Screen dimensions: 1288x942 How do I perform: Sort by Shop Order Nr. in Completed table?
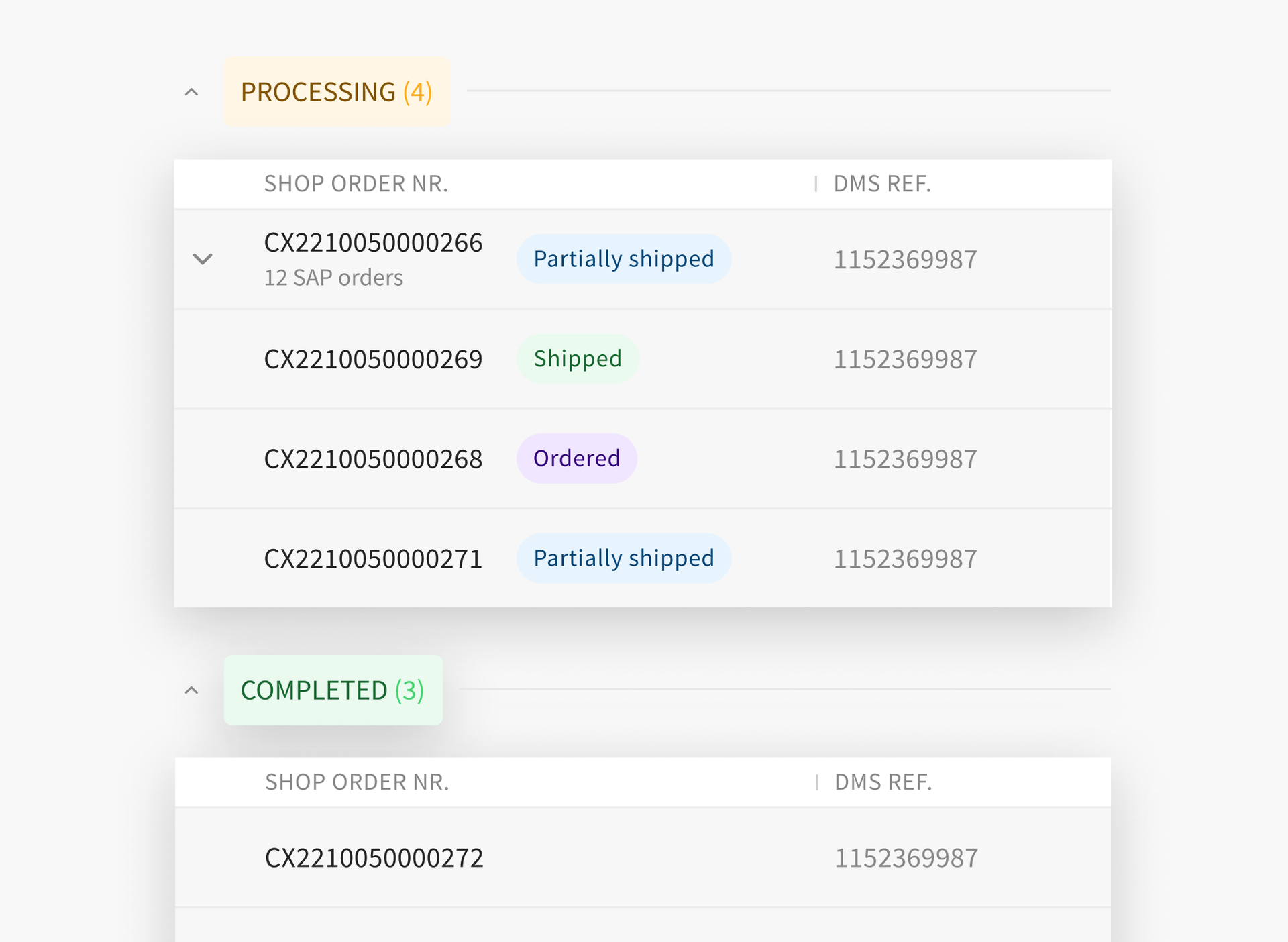click(x=357, y=782)
